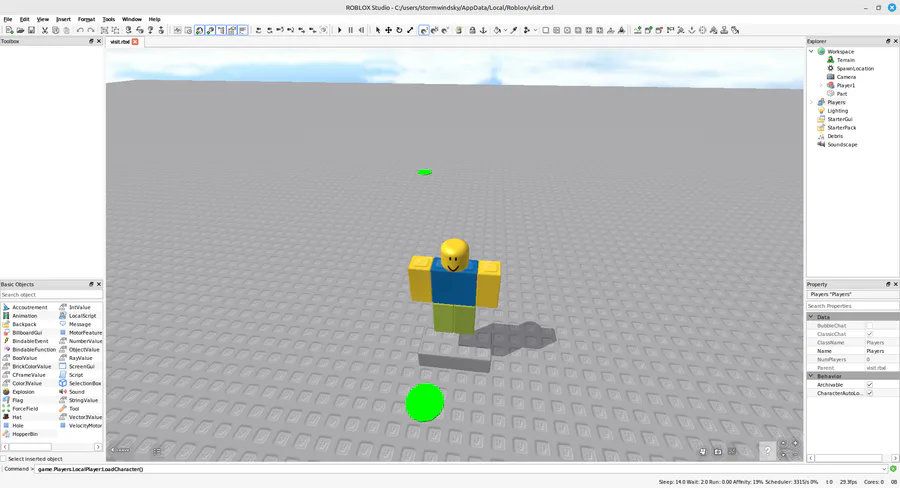Toggle Select inserted object checkbox

click(3, 459)
